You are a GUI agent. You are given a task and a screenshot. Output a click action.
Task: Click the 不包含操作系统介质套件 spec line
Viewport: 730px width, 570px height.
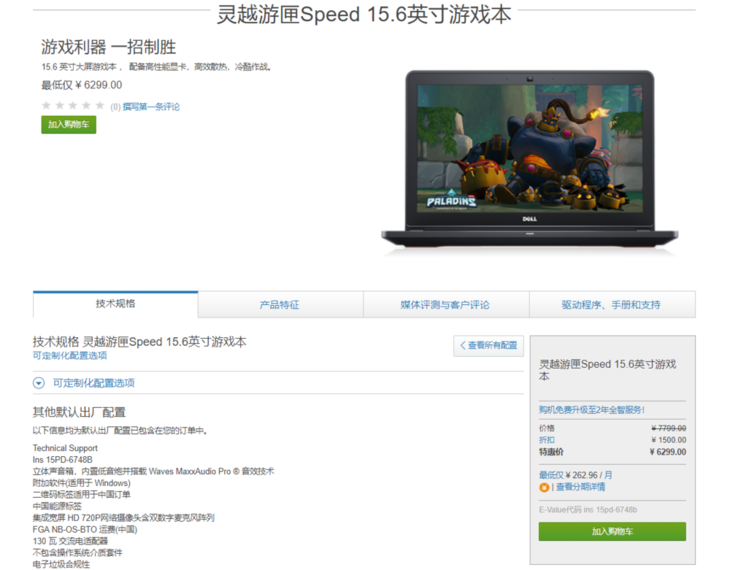click(x=77, y=553)
